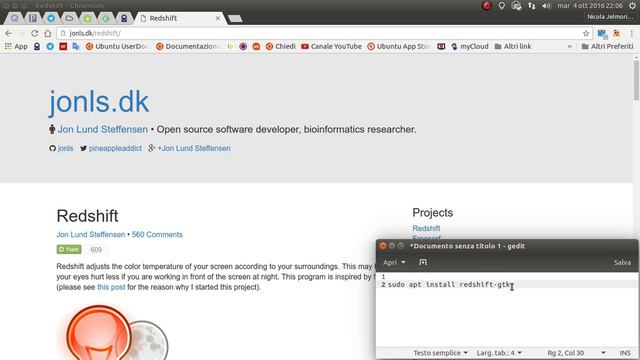
Task: Open the Jon Lund Steffensen header link
Action: point(102,129)
